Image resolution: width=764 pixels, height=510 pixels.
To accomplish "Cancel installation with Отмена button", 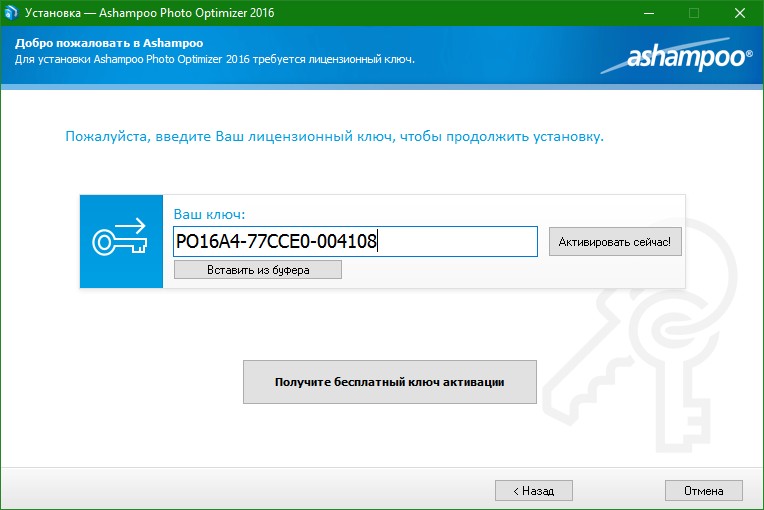I will (x=704, y=491).
